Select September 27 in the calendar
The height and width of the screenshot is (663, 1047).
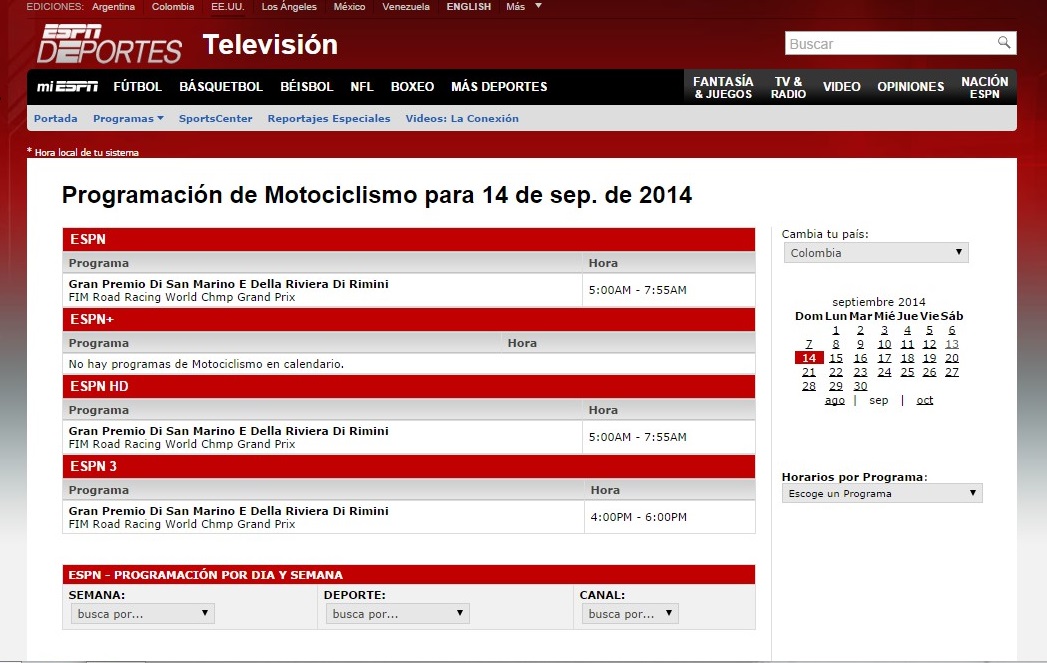(x=952, y=373)
